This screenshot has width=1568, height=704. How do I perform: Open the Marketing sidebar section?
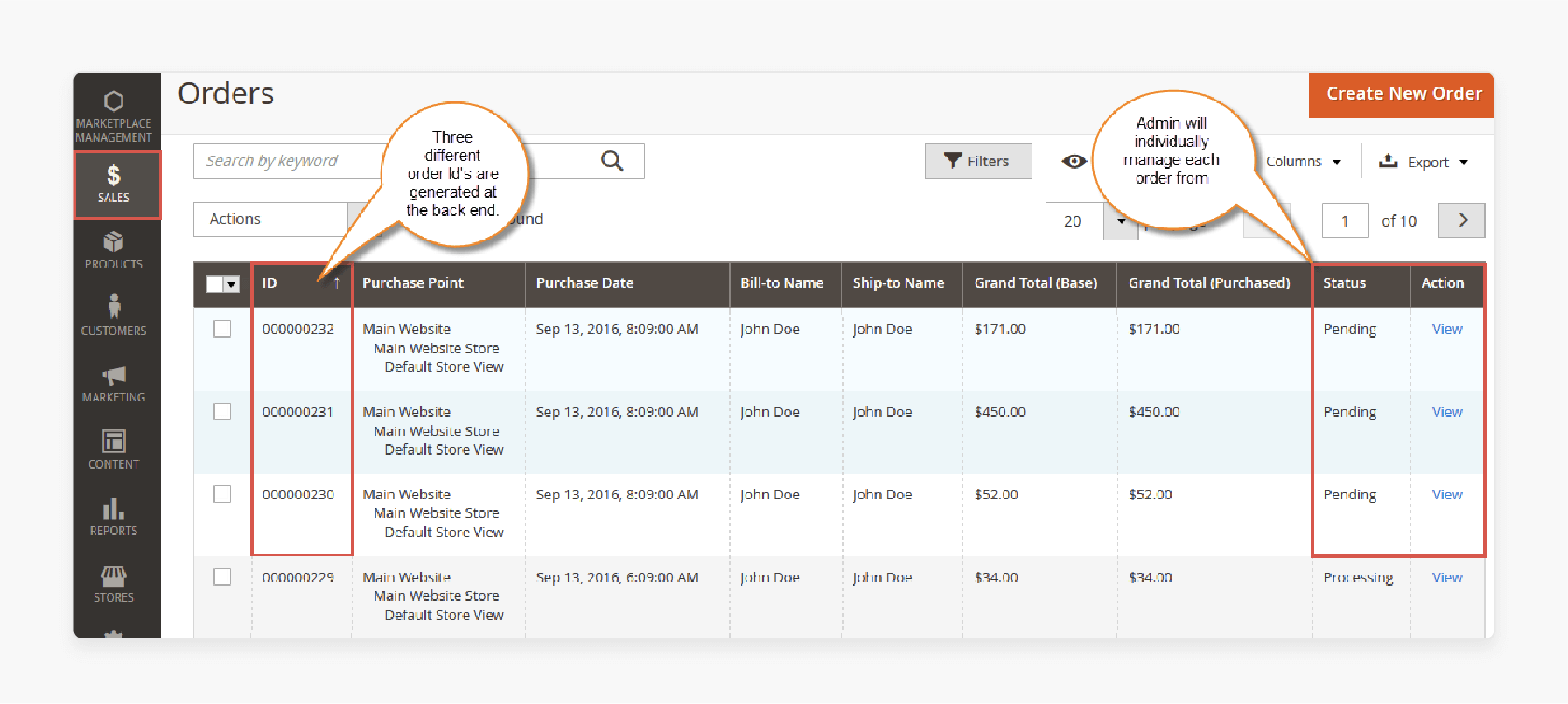coord(114,383)
